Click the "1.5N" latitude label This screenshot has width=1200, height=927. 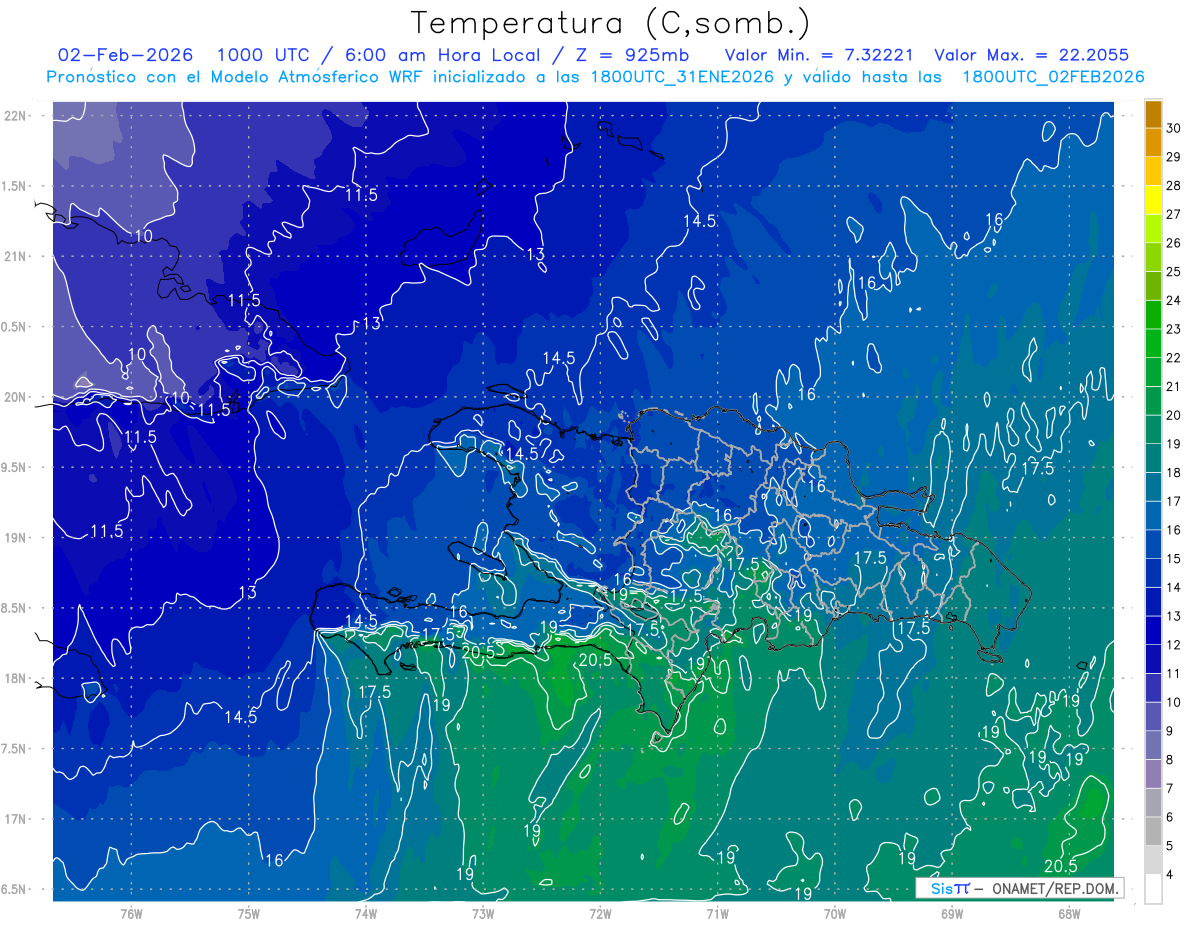point(15,186)
